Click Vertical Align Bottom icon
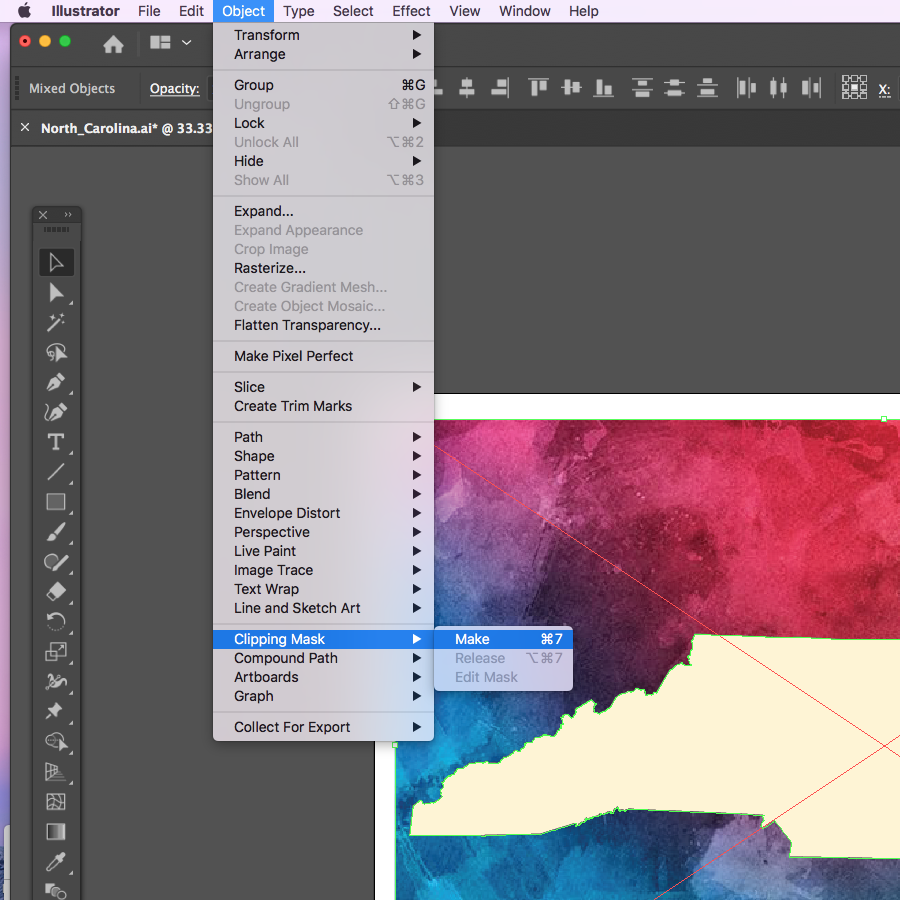 [x=603, y=88]
